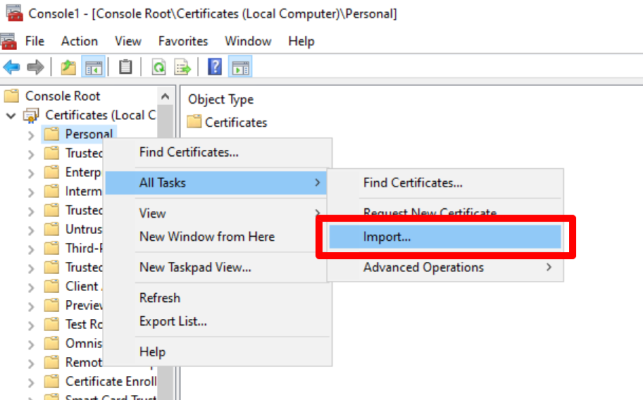Open the Advanced Operations submenu

coord(445,267)
